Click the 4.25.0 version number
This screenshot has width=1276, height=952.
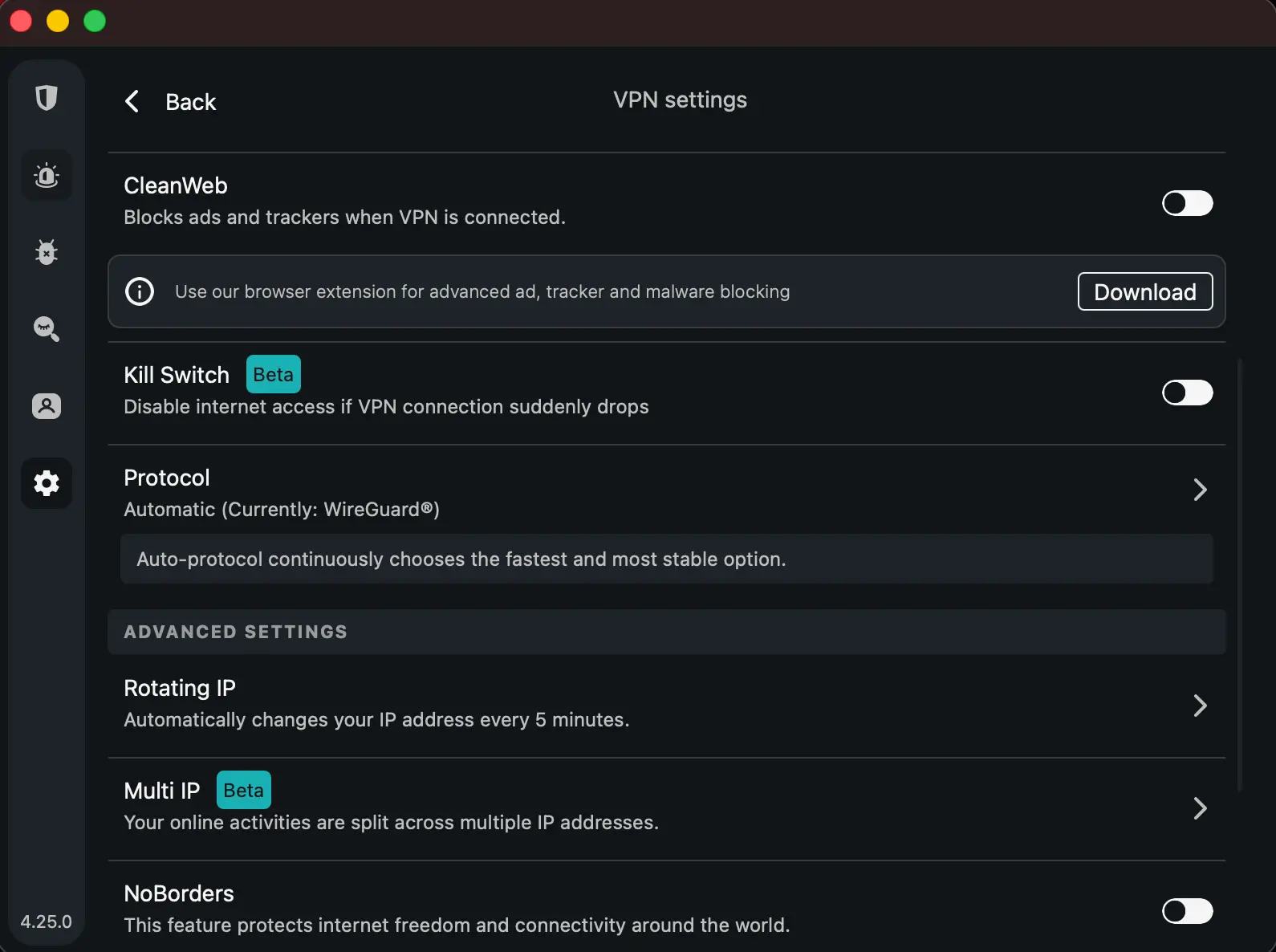(x=46, y=921)
